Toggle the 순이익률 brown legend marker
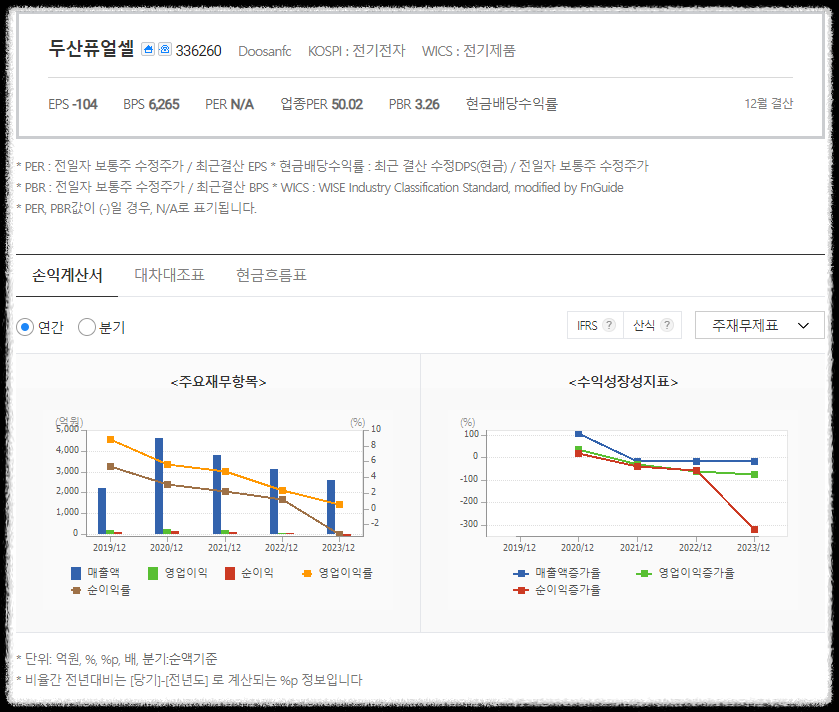 (76, 591)
